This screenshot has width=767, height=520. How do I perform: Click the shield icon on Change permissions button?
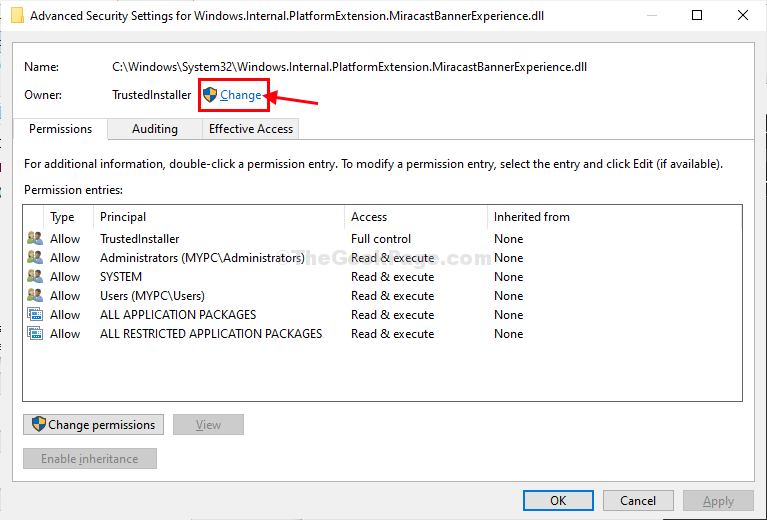coord(39,424)
